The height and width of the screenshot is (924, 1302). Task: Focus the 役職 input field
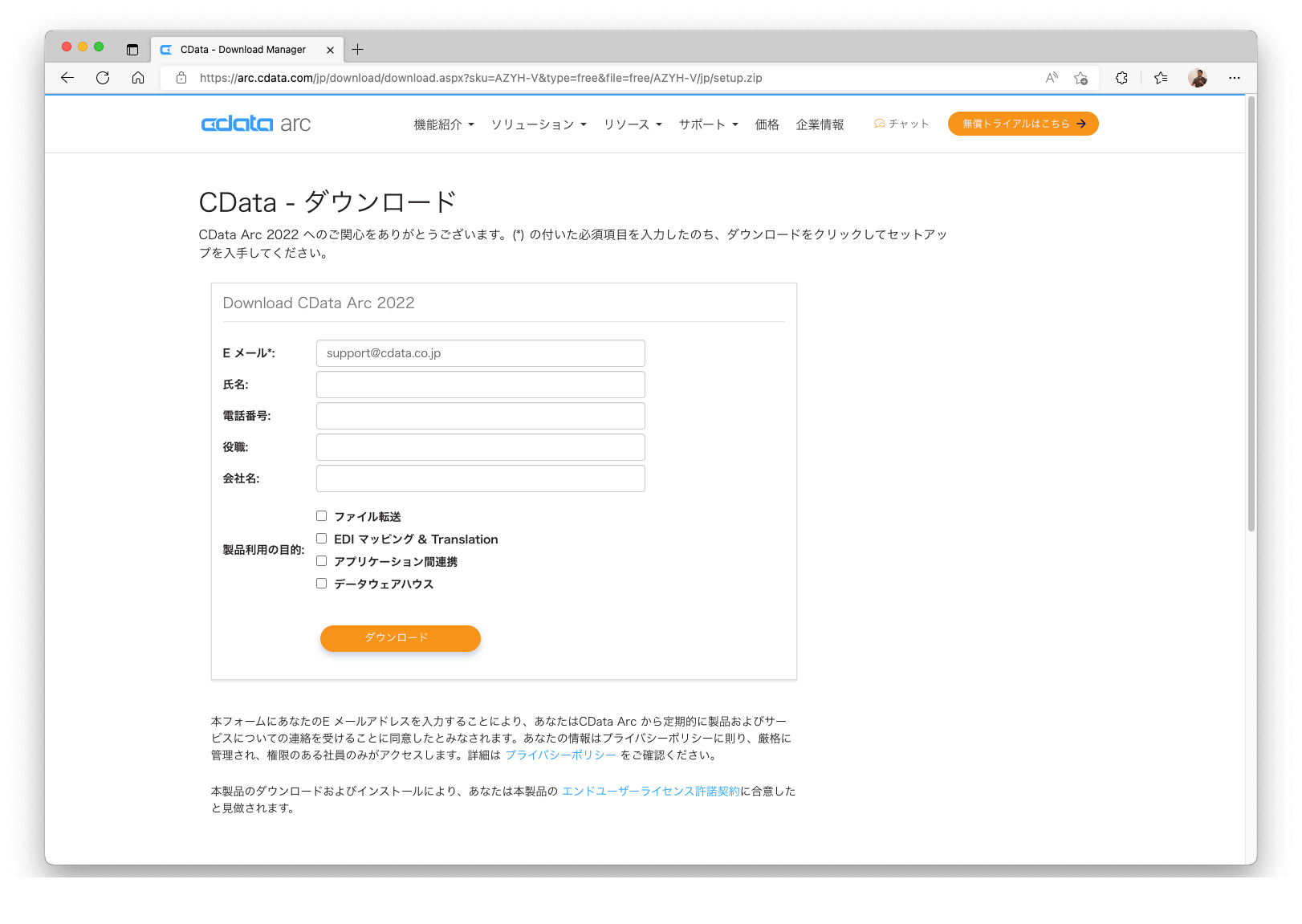(x=480, y=447)
